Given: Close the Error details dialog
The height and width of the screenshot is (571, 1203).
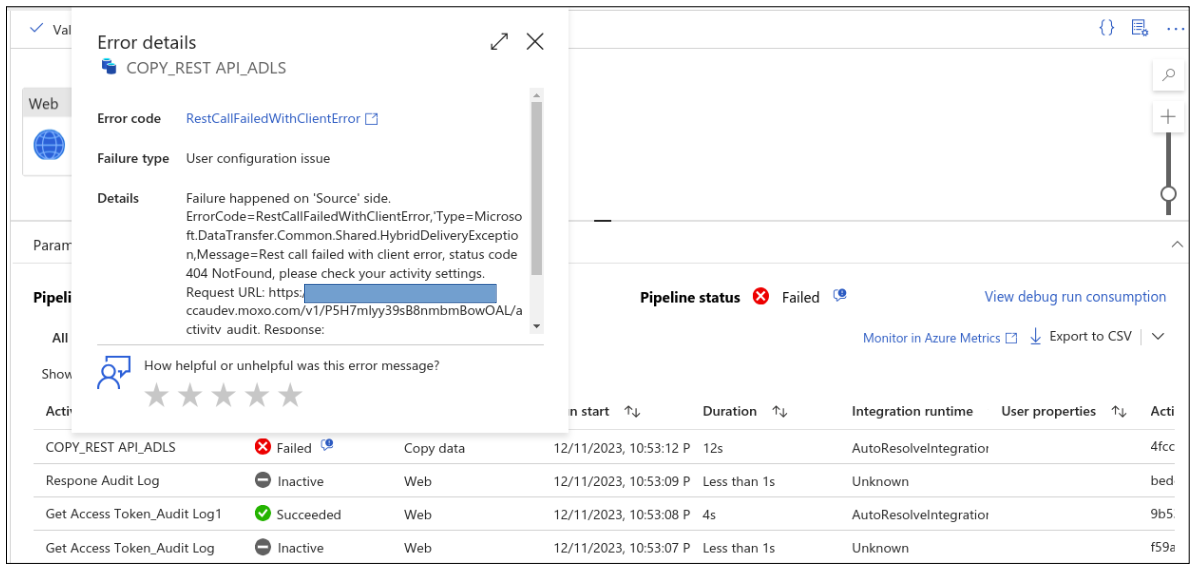Looking at the screenshot, I should 535,41.
